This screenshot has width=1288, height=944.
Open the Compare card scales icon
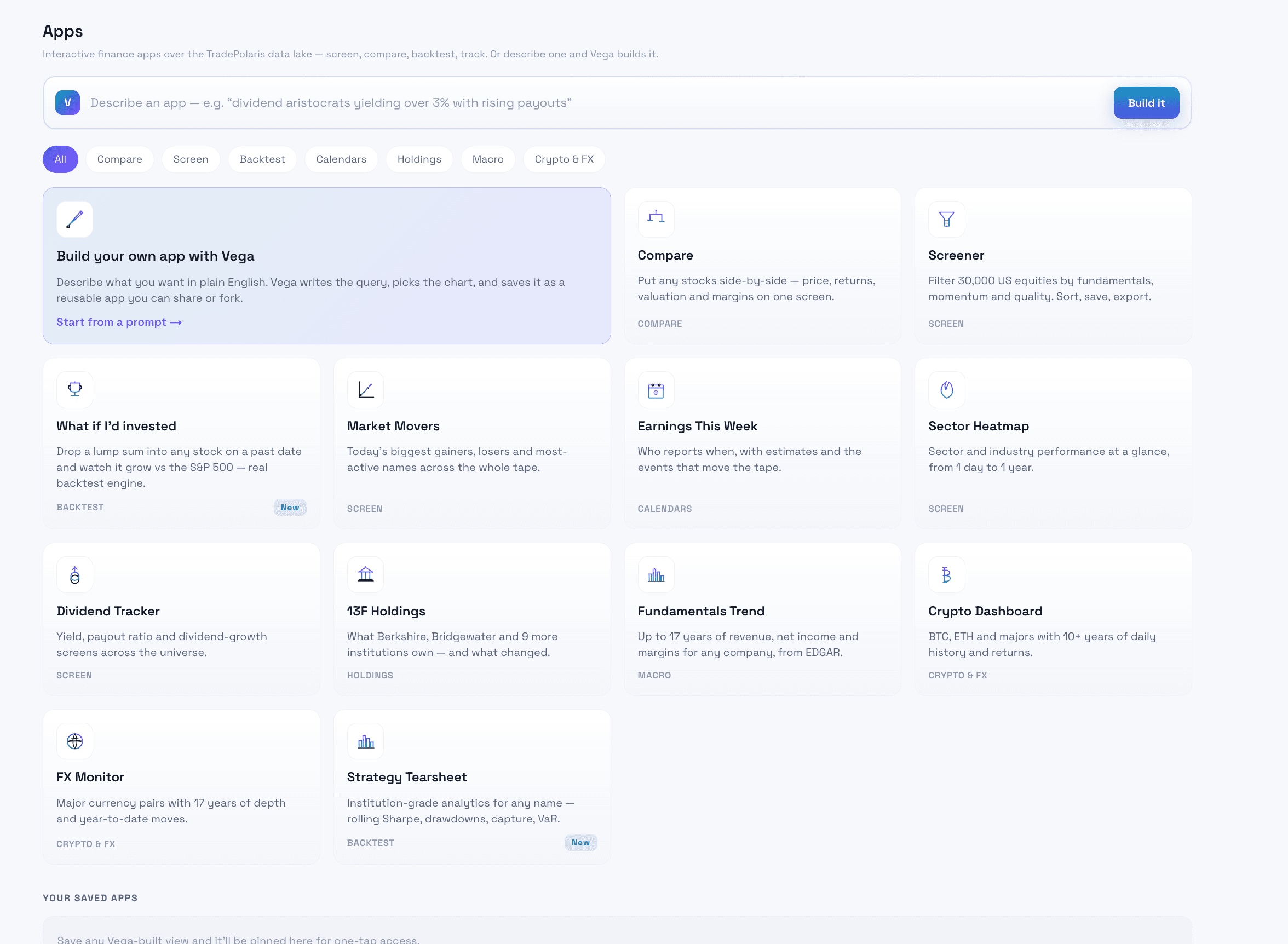[656, 220]
